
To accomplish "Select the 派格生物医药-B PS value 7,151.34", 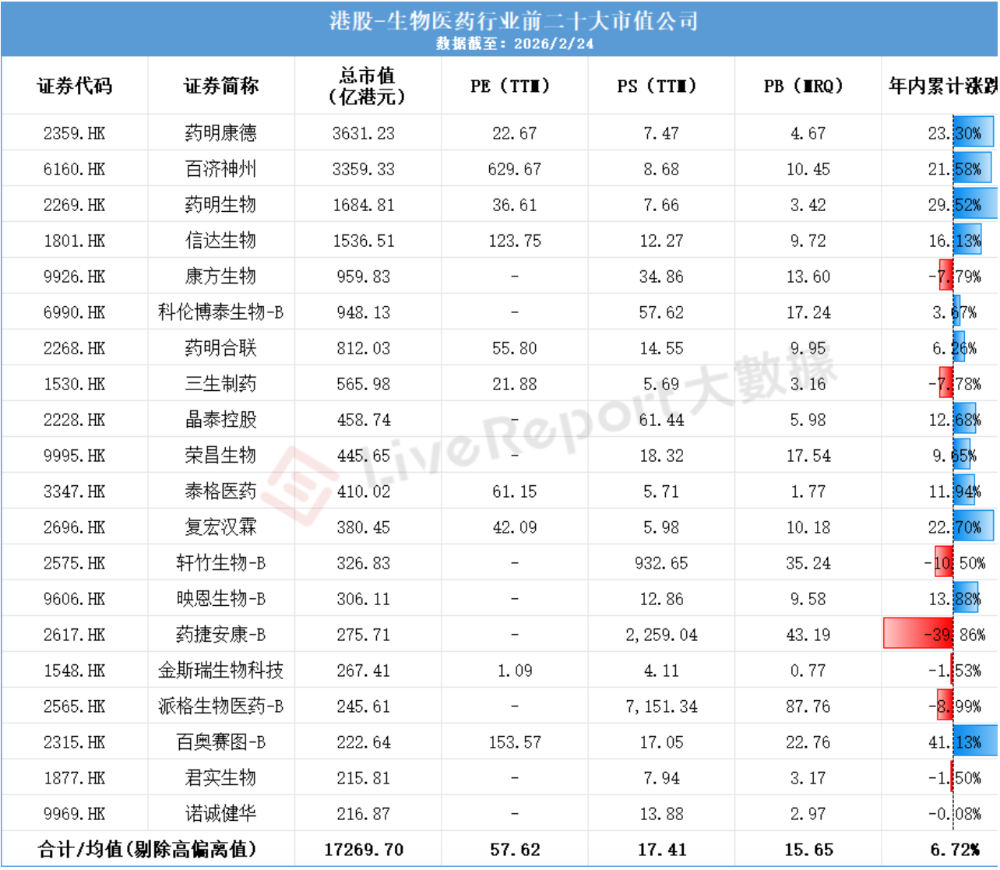I will click(x=659, y=706).
